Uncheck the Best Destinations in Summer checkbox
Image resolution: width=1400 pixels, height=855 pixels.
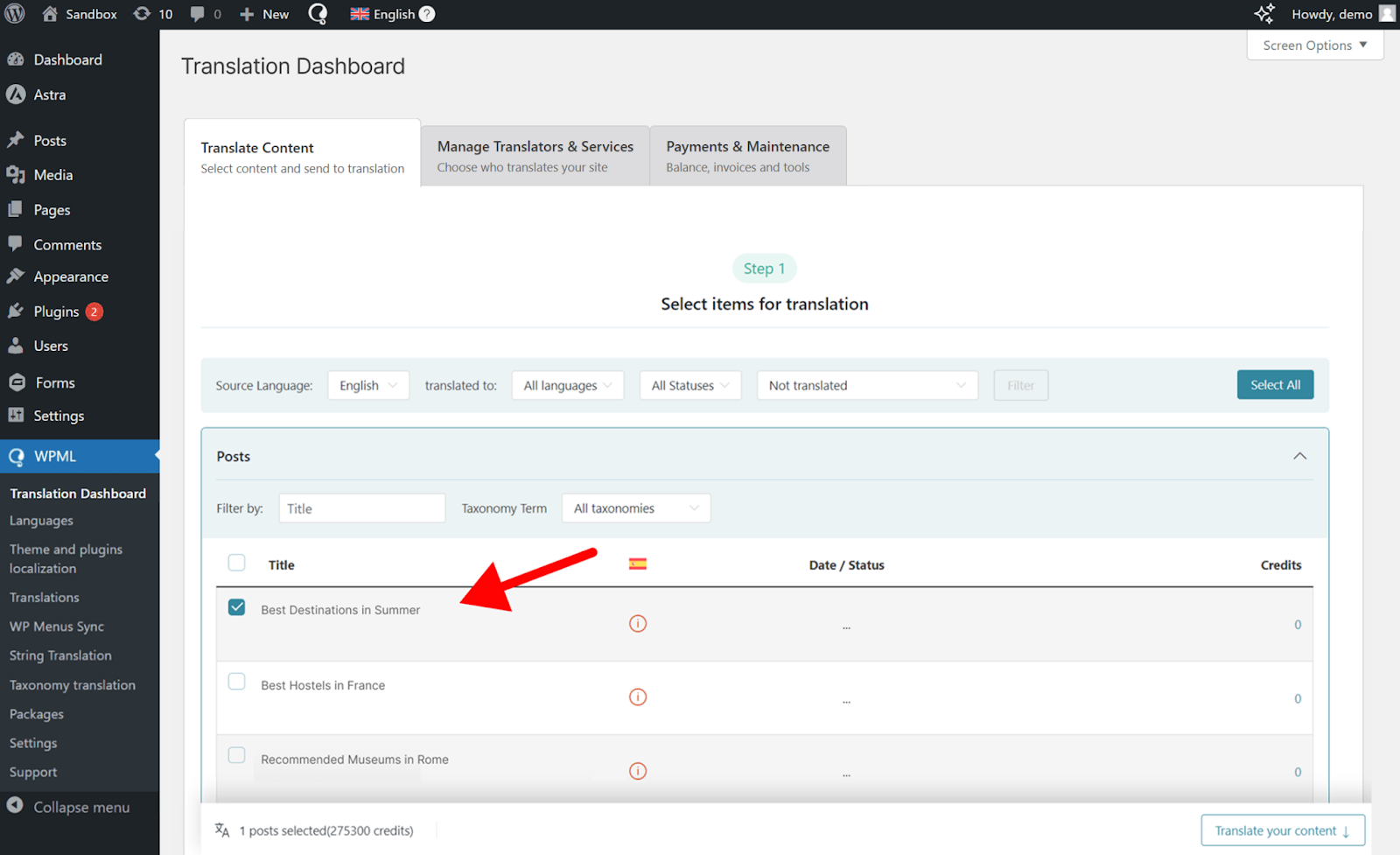236,607
